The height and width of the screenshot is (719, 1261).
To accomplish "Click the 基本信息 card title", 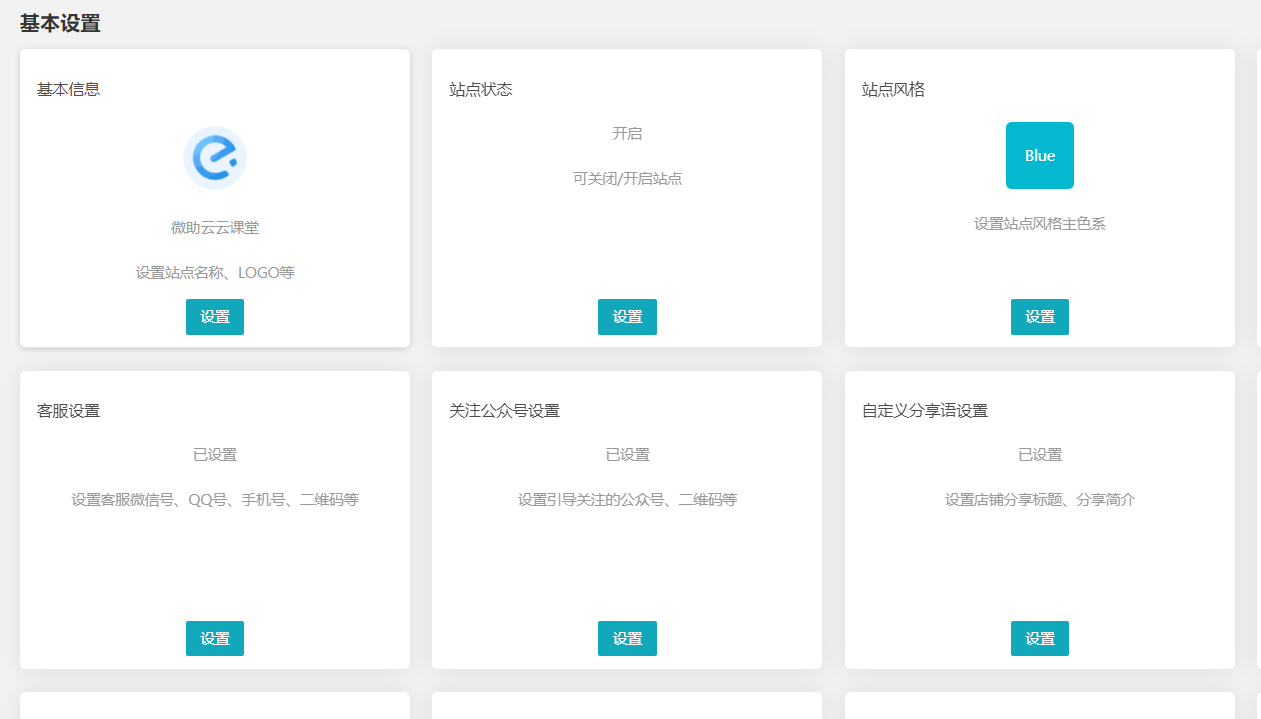I will click(68, 89).
